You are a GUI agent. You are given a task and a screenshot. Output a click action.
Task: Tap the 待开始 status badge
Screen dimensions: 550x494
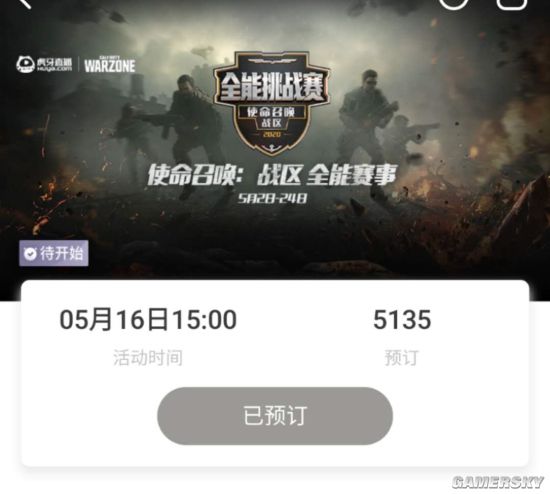(54, 253)
